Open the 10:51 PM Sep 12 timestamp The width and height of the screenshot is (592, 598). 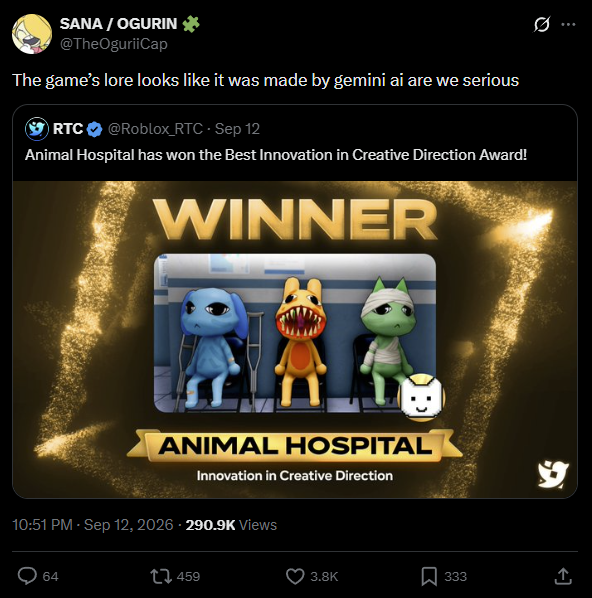click(x=93, y=525)
